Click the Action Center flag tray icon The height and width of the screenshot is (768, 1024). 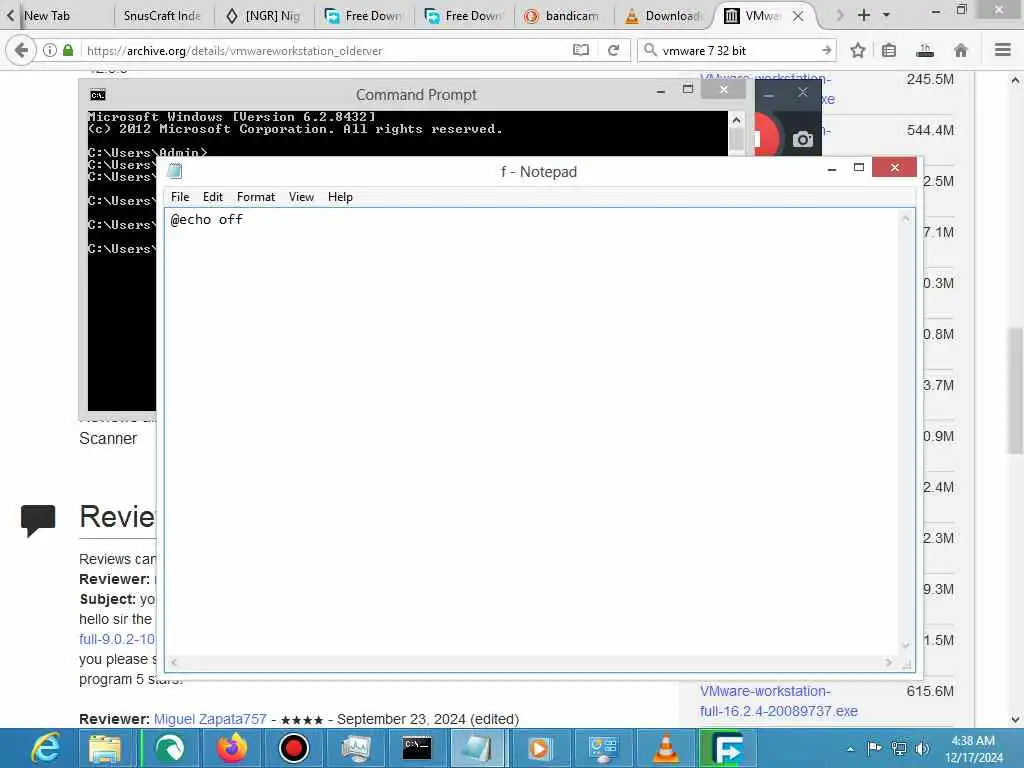coord(874,748)
